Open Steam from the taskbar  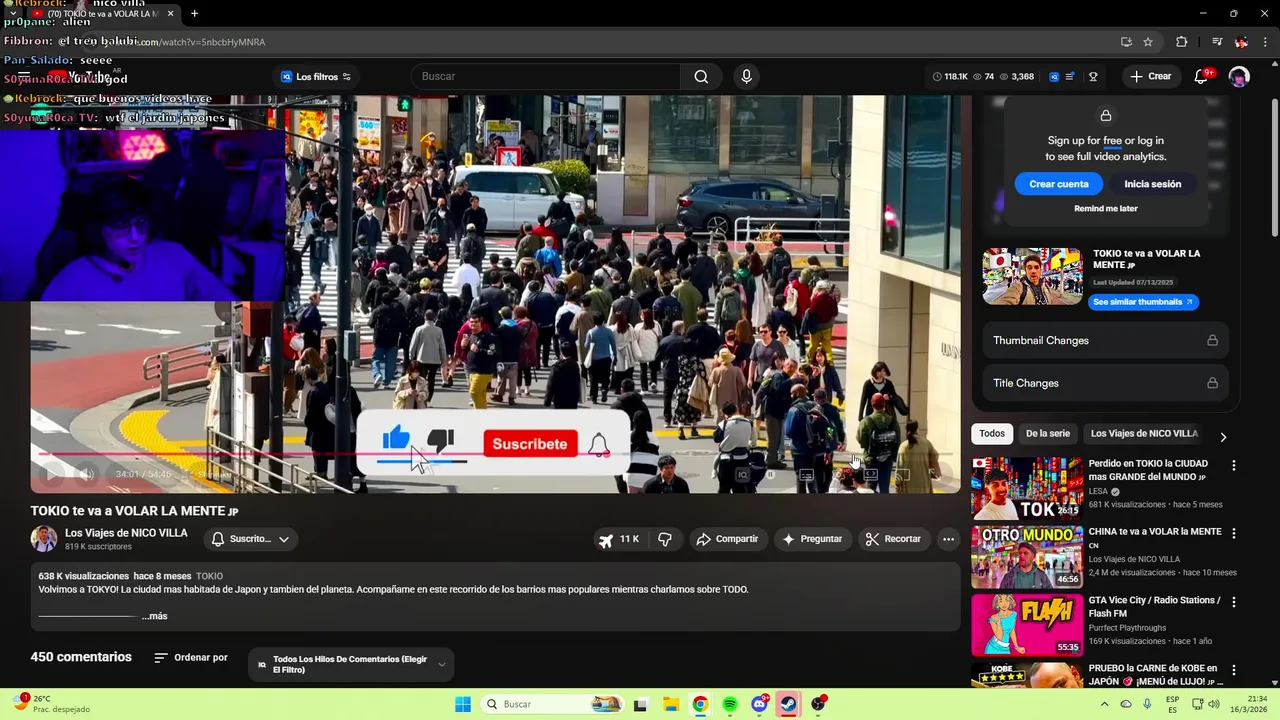point(789,704)
